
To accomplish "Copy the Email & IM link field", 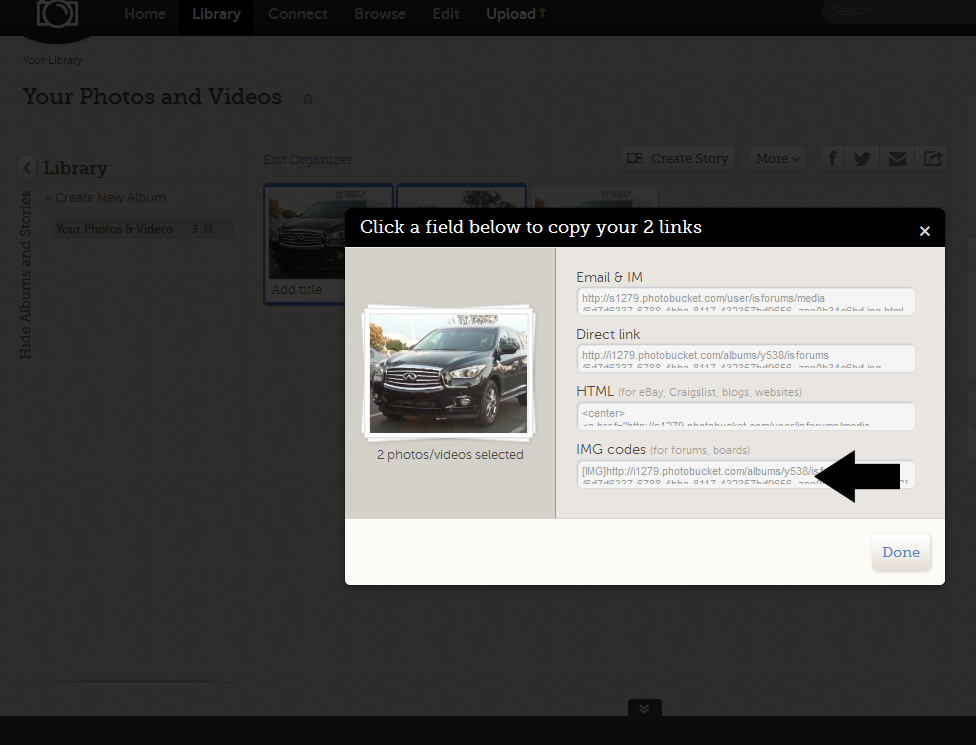I will click(745, 302).
